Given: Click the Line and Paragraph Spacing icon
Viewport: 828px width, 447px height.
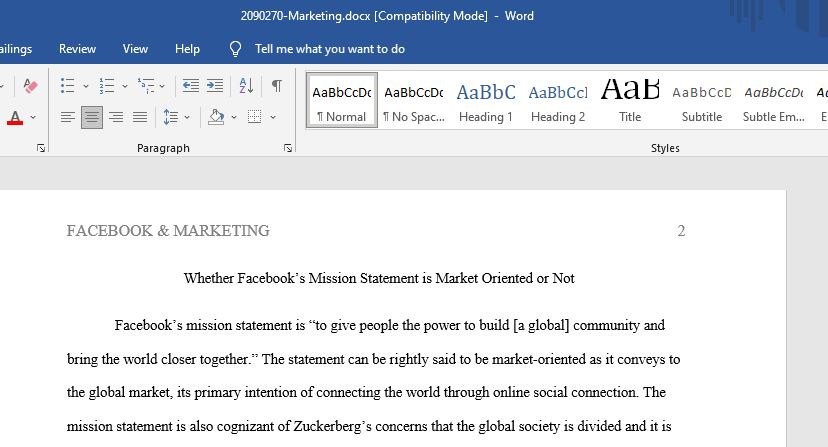Looking at the screenshot, I should (x=171, y=117).
